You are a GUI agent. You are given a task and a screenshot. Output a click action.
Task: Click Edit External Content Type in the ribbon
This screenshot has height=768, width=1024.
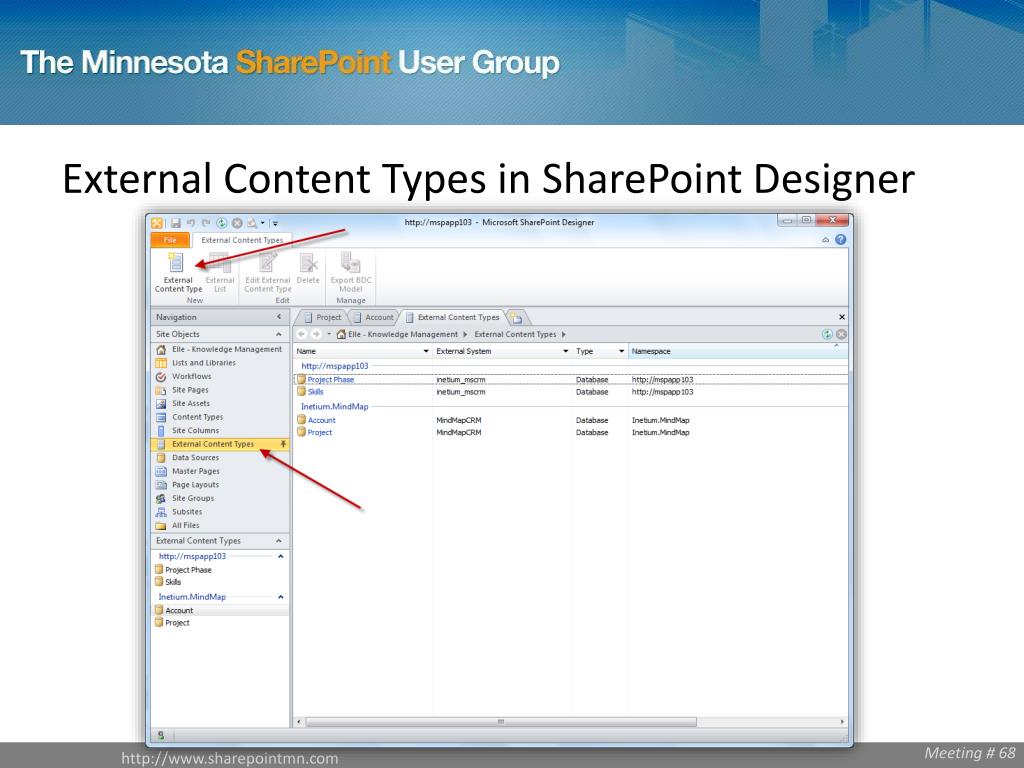268,273
